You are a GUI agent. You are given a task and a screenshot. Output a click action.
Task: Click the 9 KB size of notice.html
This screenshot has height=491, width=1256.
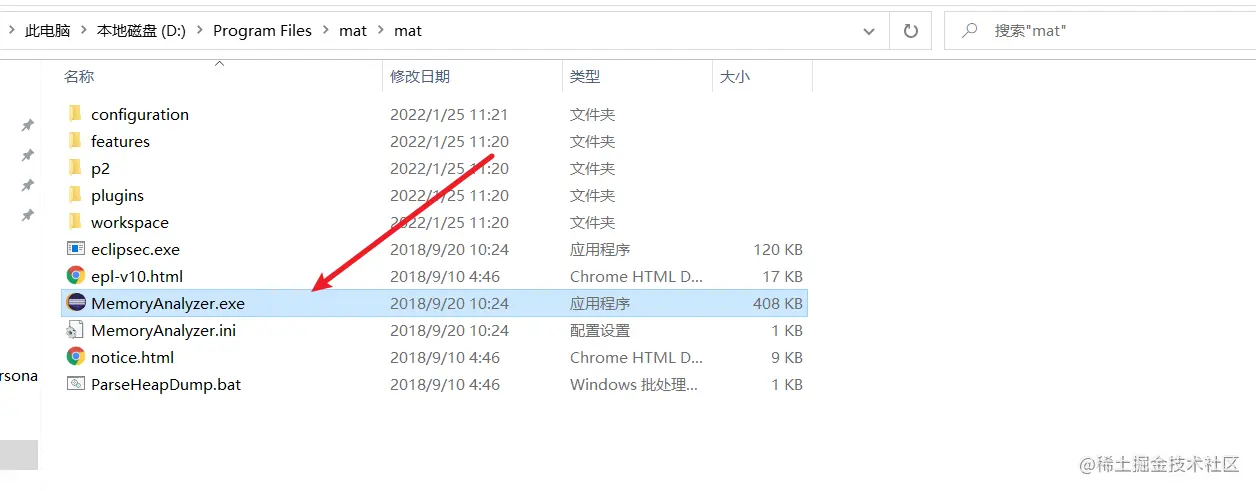[786, 357]
